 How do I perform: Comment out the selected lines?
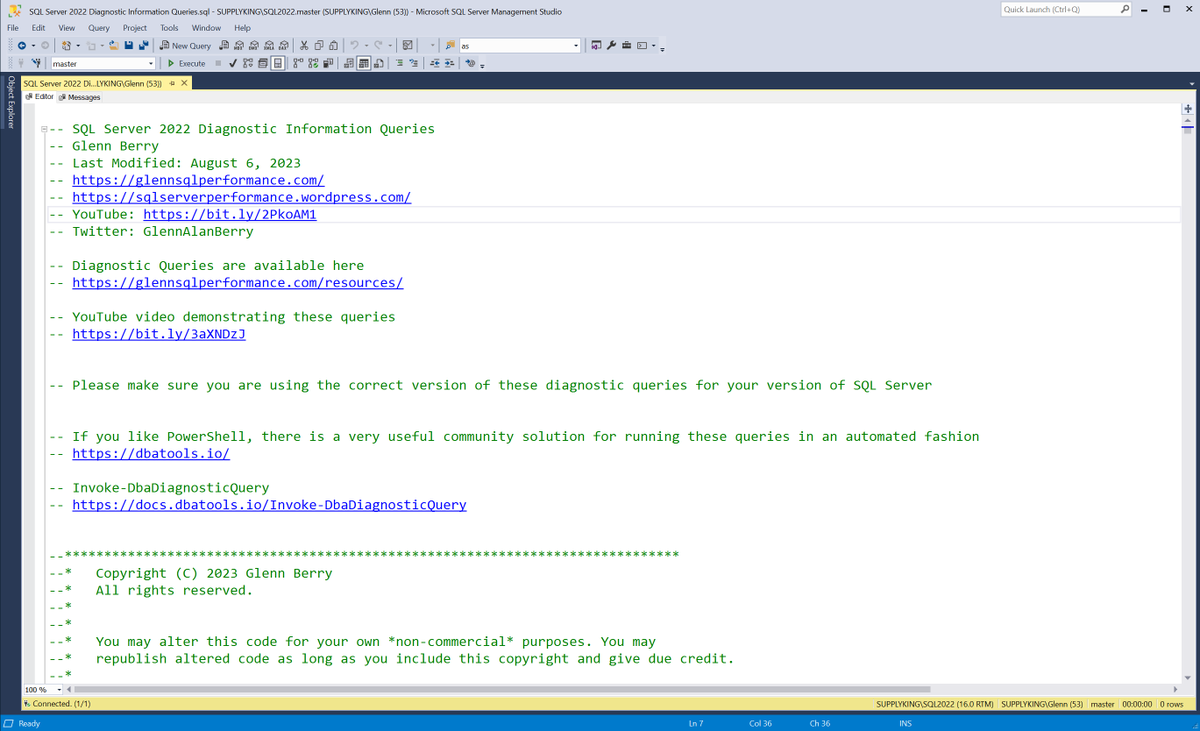click(x=400, y=62)
